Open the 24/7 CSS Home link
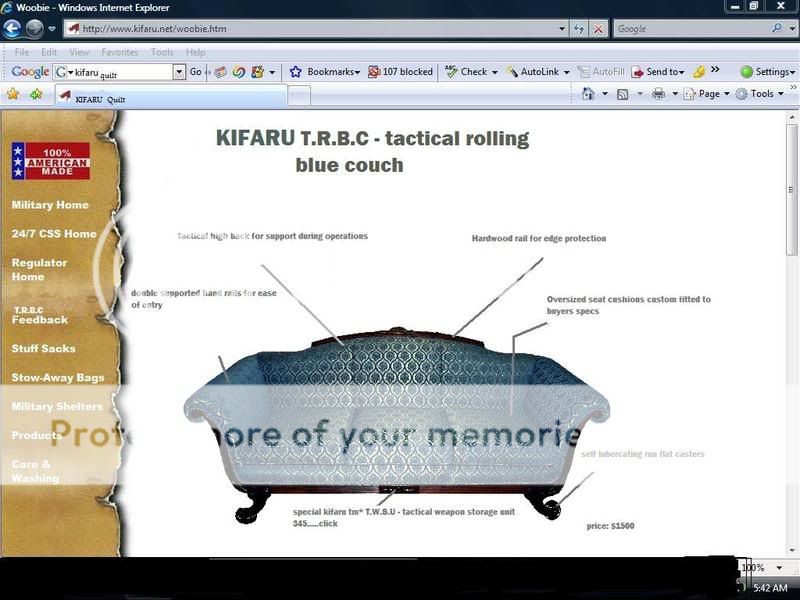Screen dimensions: 800x600 click(x=54, y=234)
